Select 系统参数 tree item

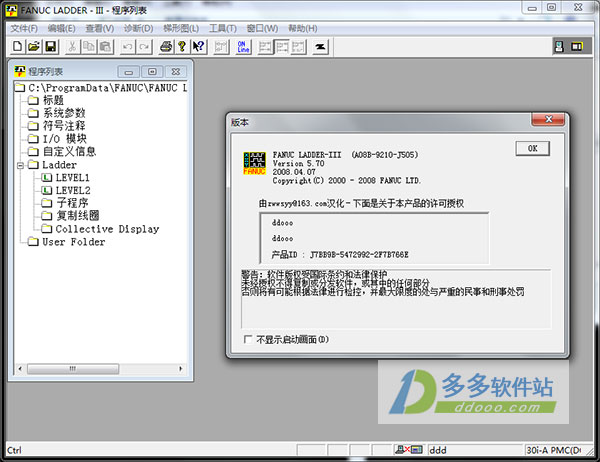tap(64, 113)
